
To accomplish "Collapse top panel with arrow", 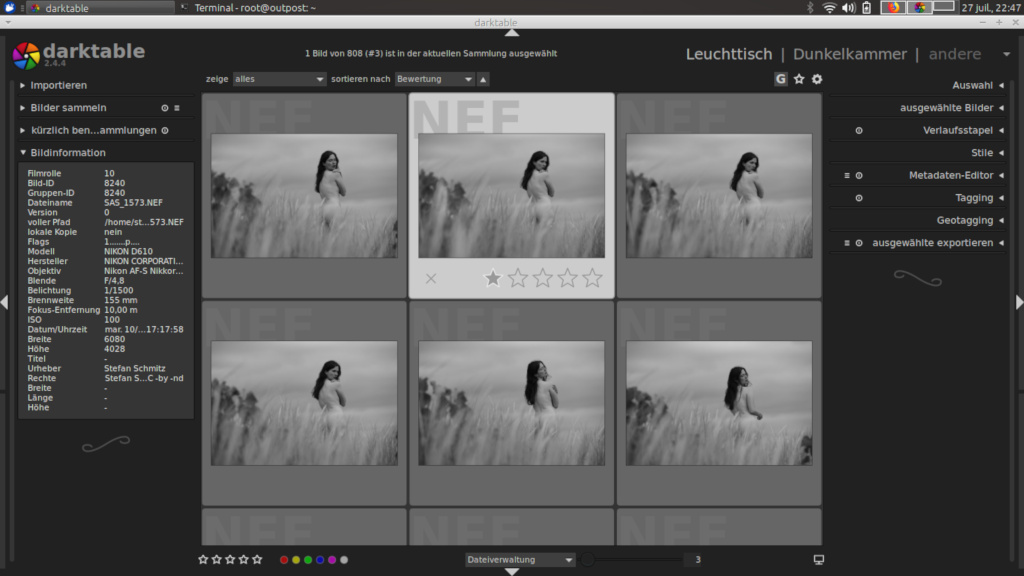I will 512,33.
